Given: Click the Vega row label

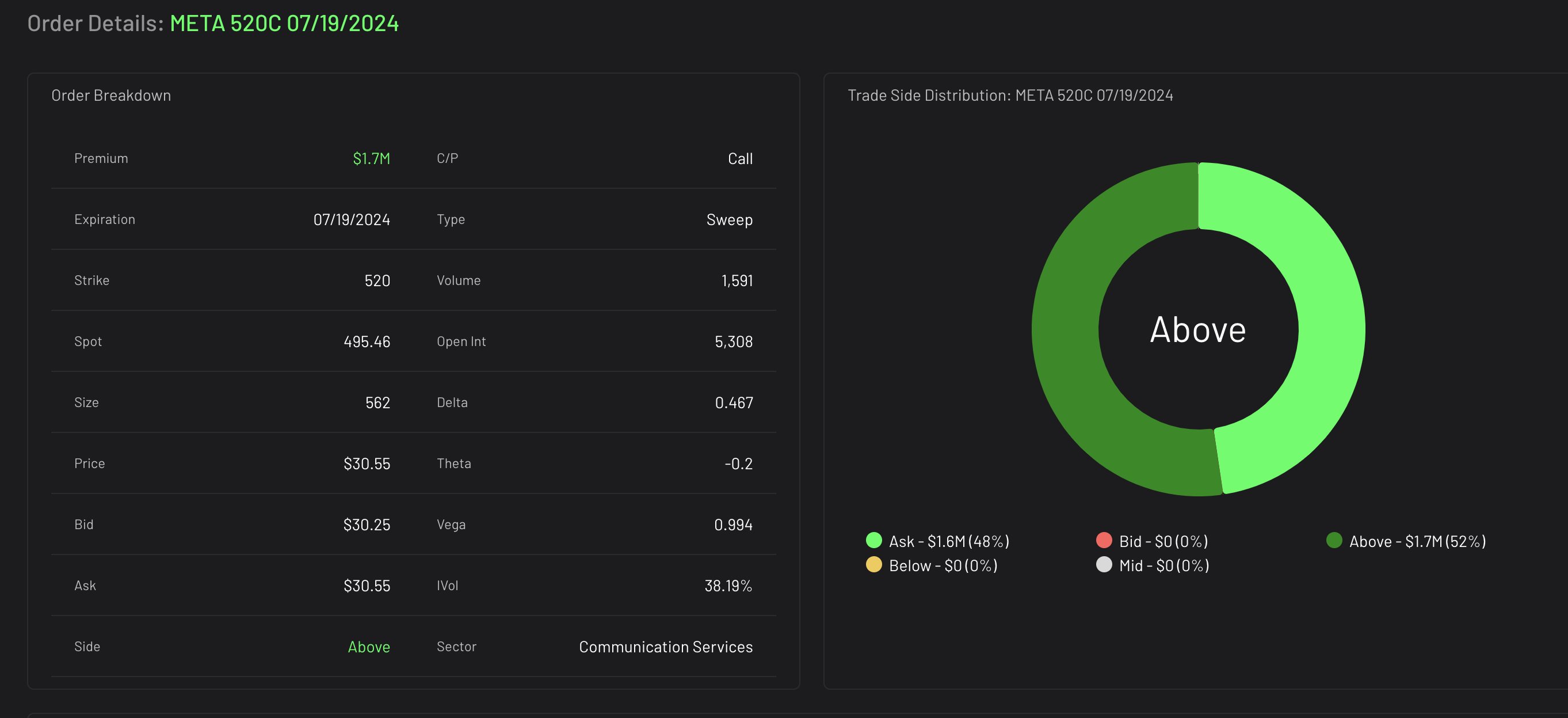Looking at the screenshot, I should coord(451,525).
